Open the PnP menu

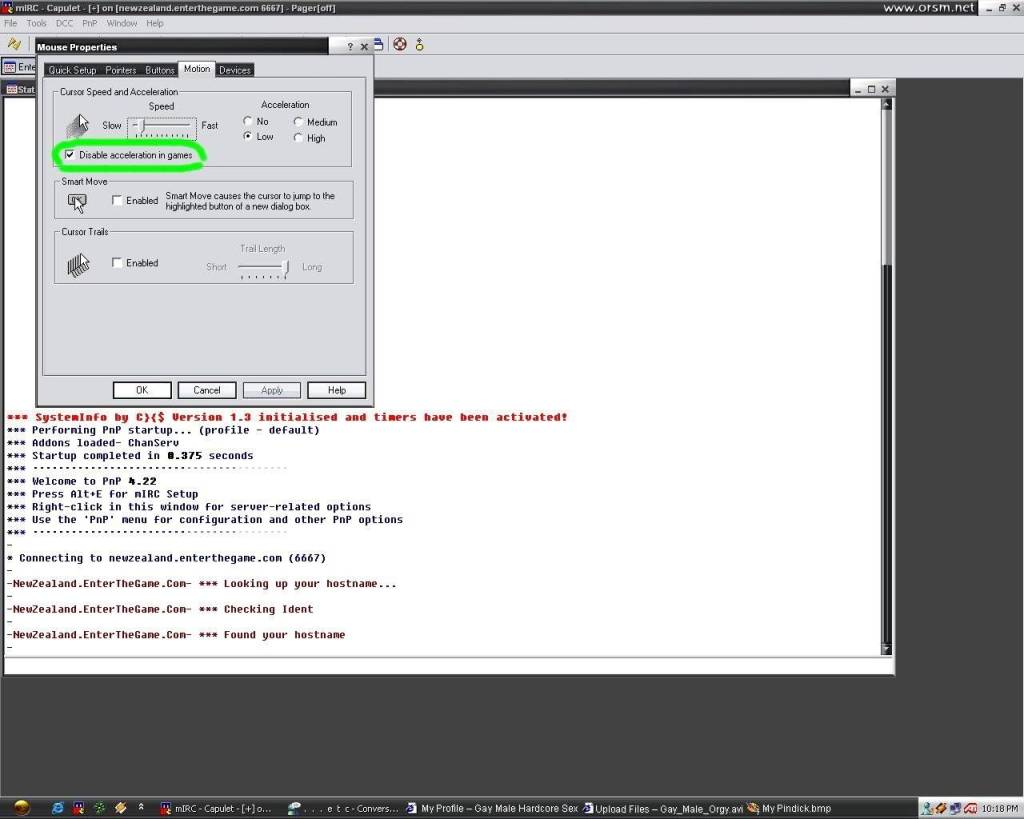pos(89,24)
